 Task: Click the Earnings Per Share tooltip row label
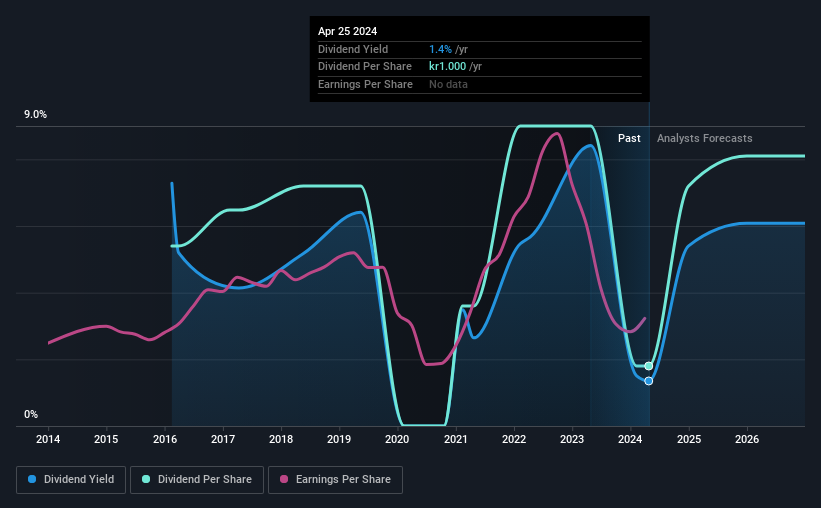365,84
